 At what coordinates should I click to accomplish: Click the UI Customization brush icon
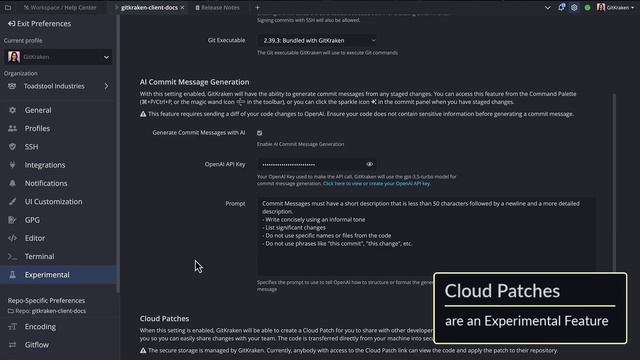tap(13, 202)
